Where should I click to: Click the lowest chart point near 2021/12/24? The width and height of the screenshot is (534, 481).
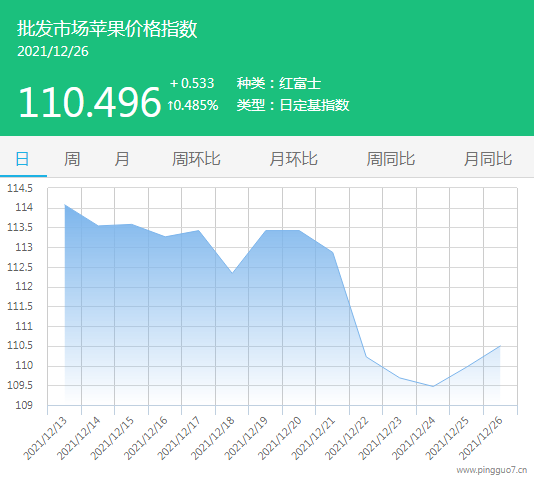tap(433, 386)
